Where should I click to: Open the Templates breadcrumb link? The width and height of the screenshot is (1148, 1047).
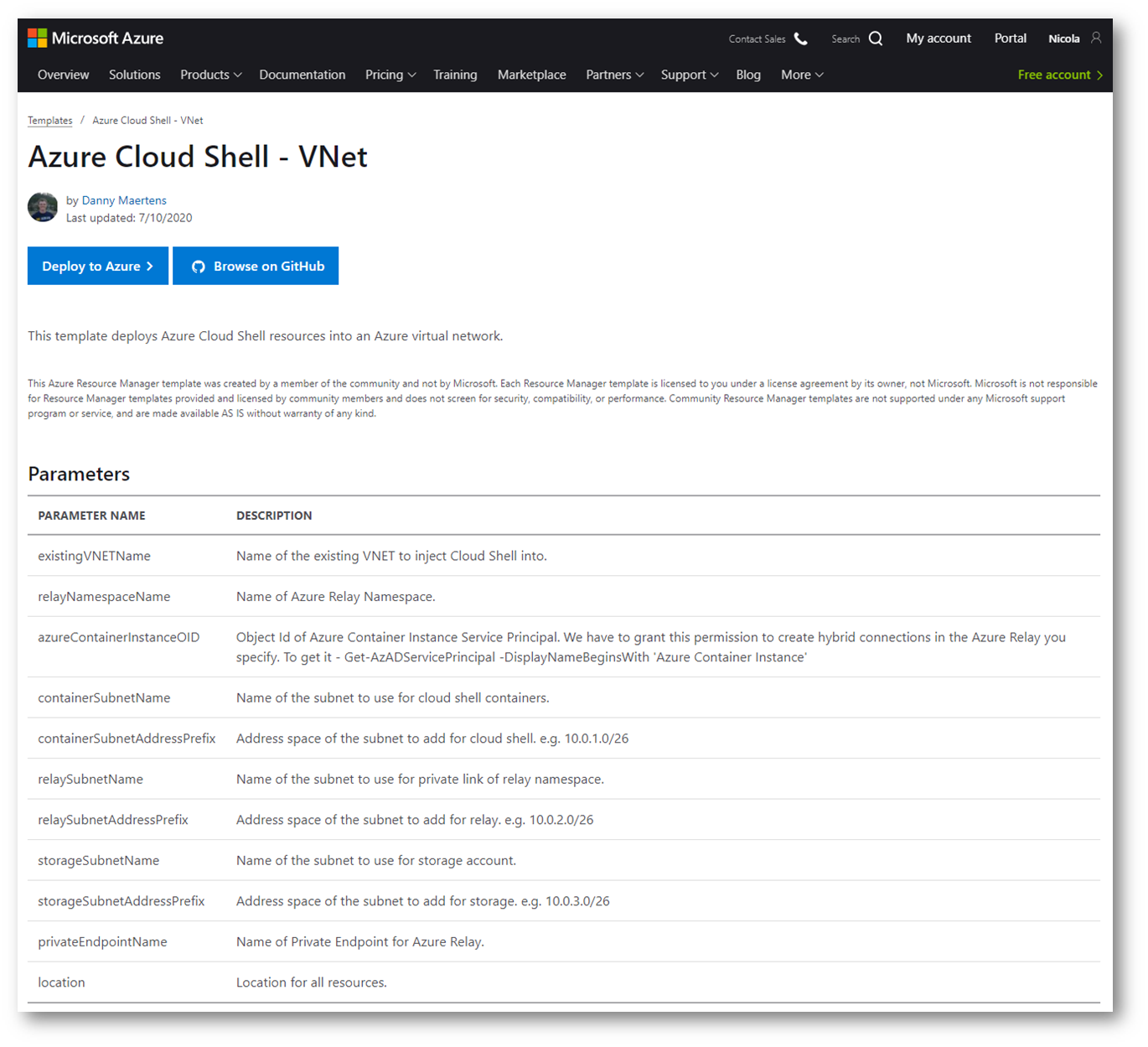tap(50, 121)
